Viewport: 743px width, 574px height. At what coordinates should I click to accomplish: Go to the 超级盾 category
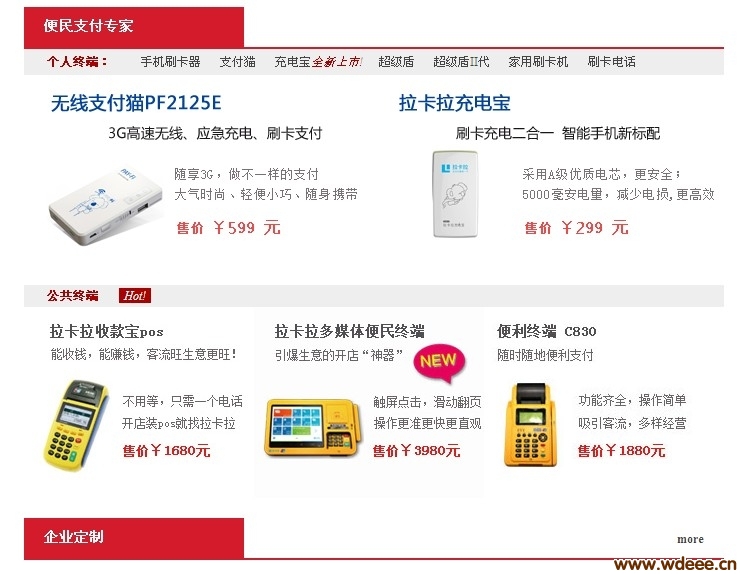[396, 62]
